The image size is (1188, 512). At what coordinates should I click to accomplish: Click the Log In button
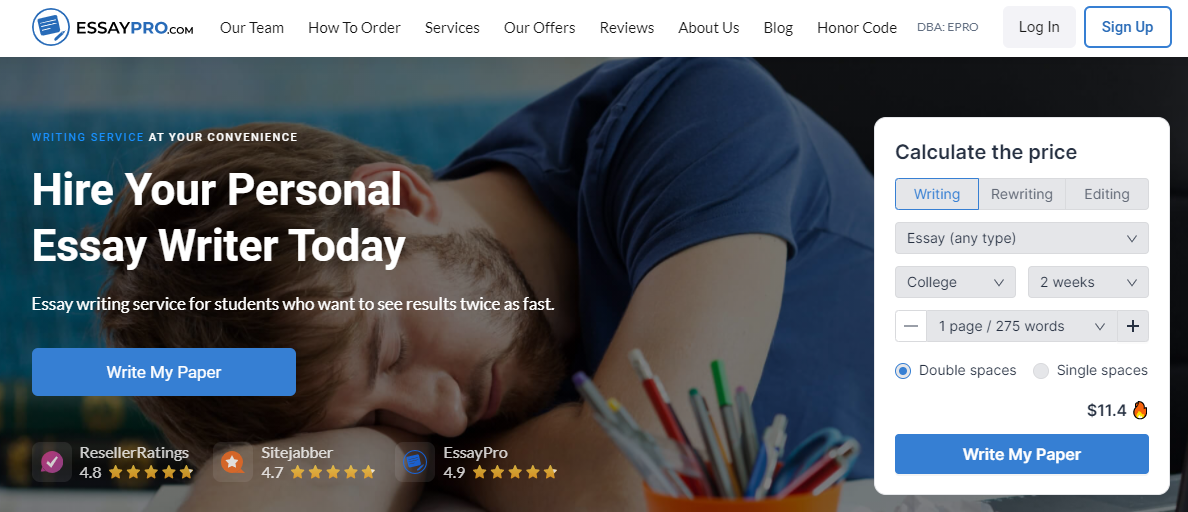point(1039,27)
